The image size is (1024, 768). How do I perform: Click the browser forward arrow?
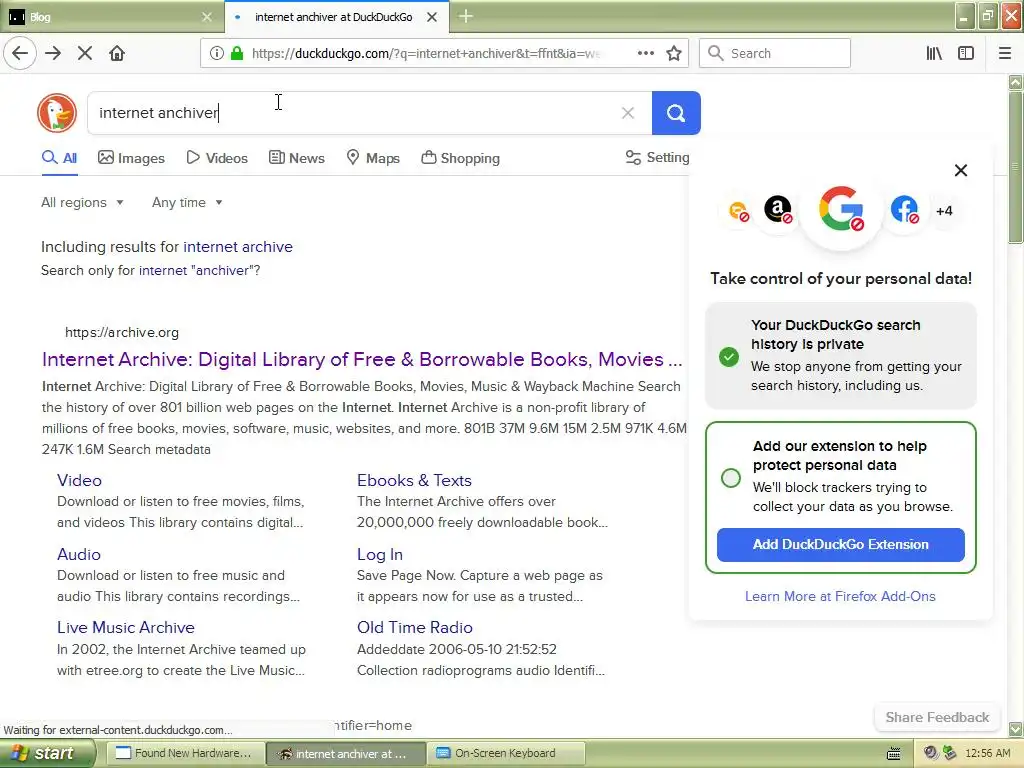(x=53, y=53)
